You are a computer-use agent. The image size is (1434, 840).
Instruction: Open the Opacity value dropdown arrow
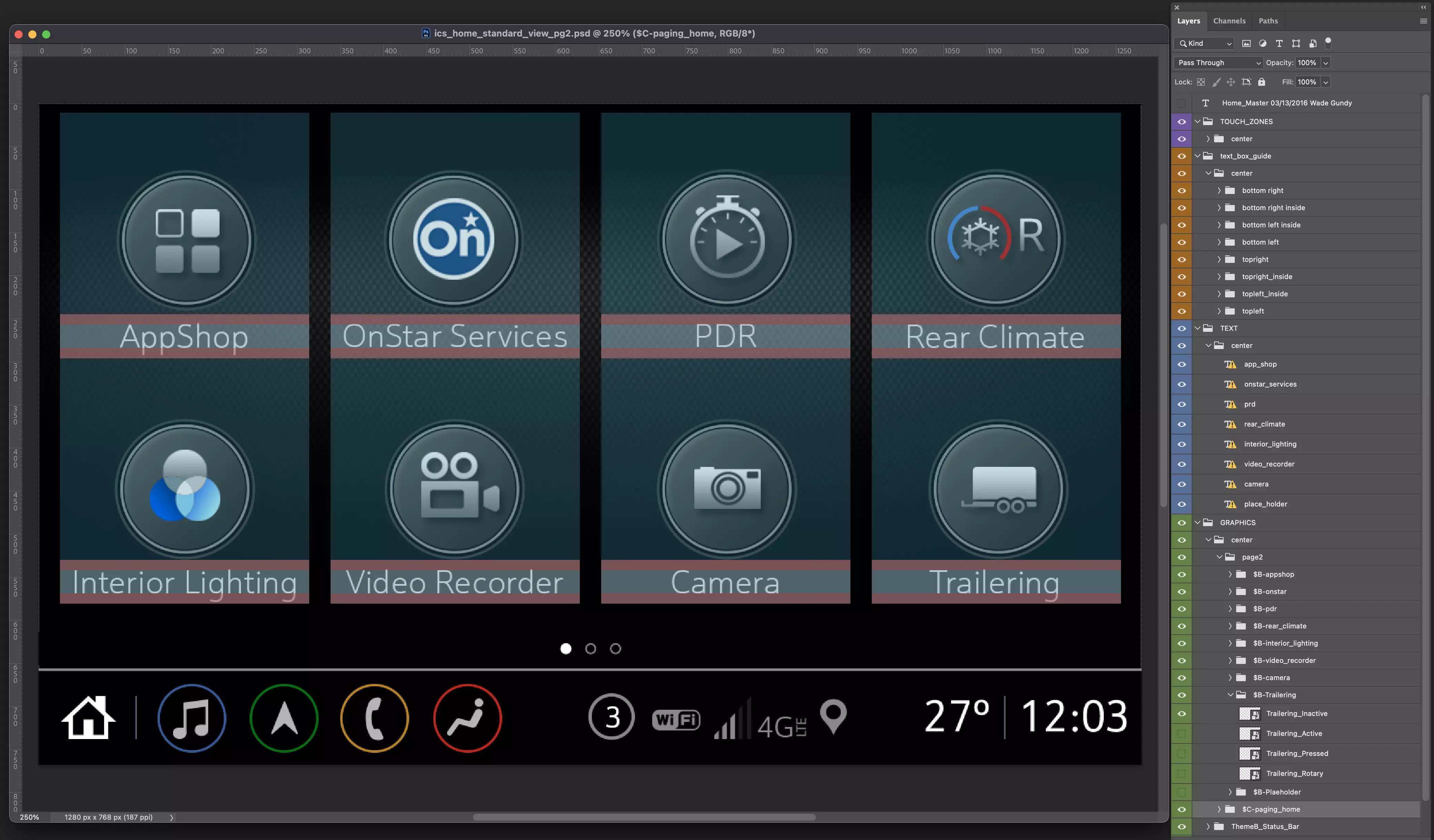(x=1325, y=63)
